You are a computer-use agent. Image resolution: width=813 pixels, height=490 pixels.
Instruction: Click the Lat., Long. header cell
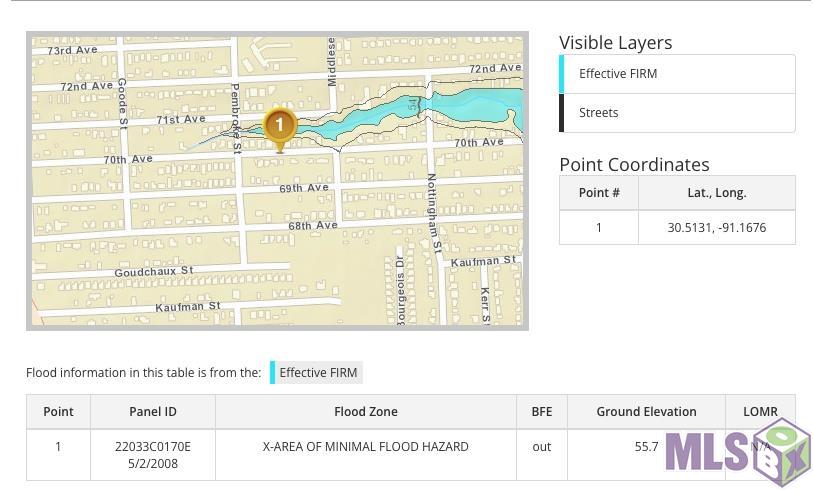716,193
